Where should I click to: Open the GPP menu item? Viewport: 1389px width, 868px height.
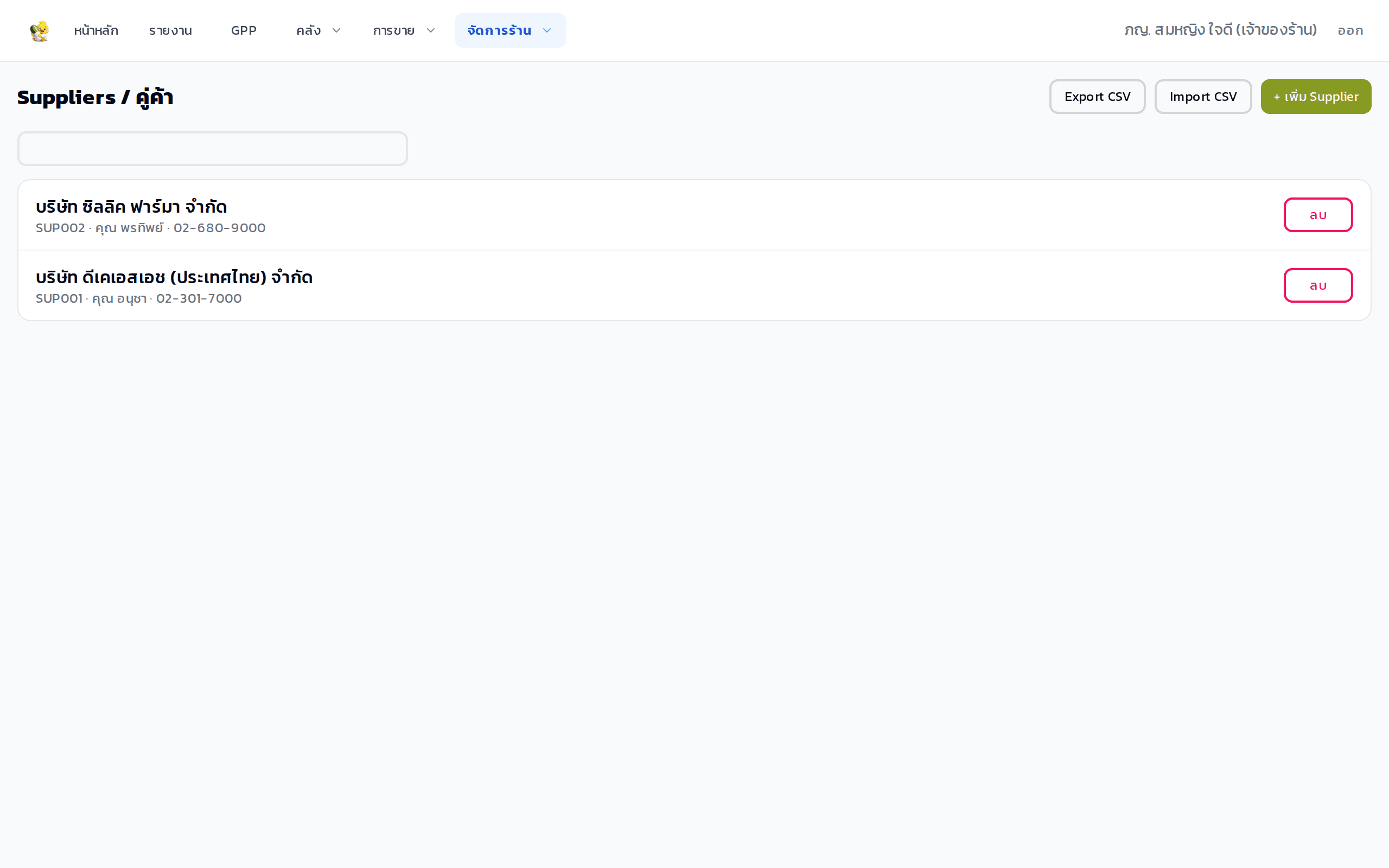(244, 30)
